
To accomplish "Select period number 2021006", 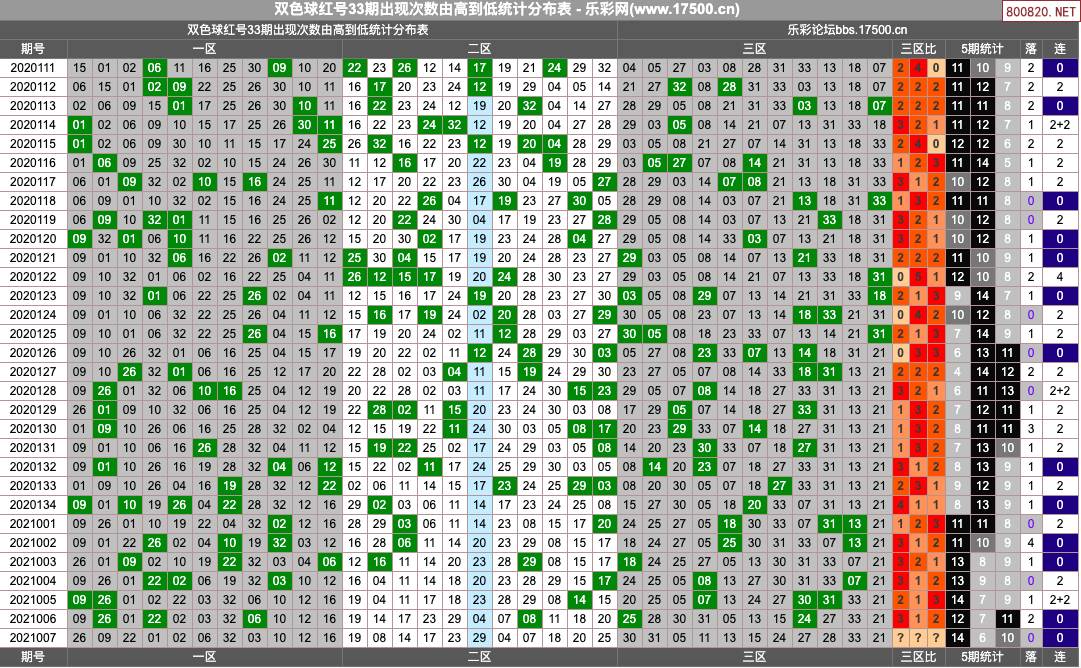I will (33, 619).
